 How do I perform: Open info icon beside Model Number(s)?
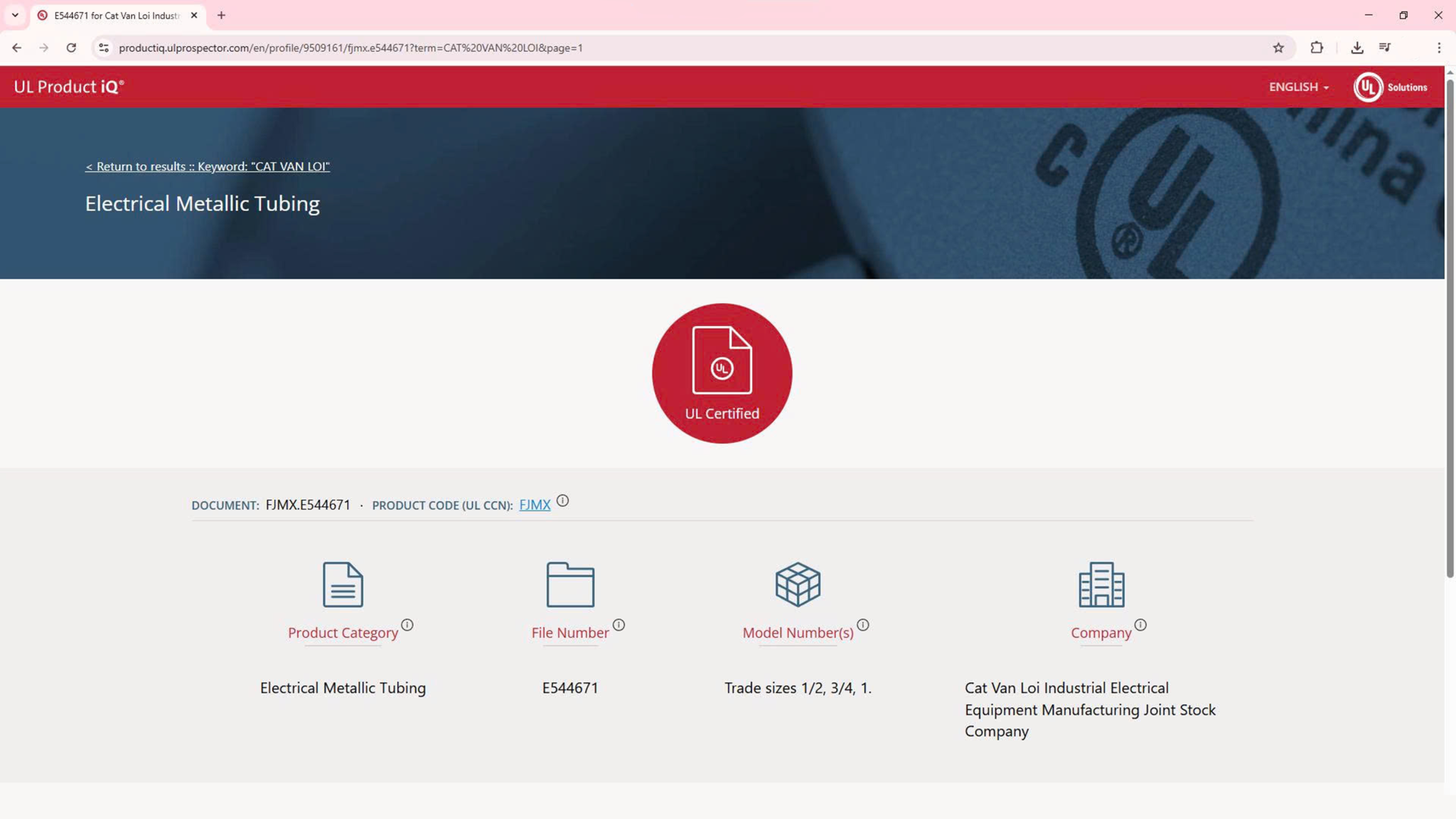tap(863, 625)
